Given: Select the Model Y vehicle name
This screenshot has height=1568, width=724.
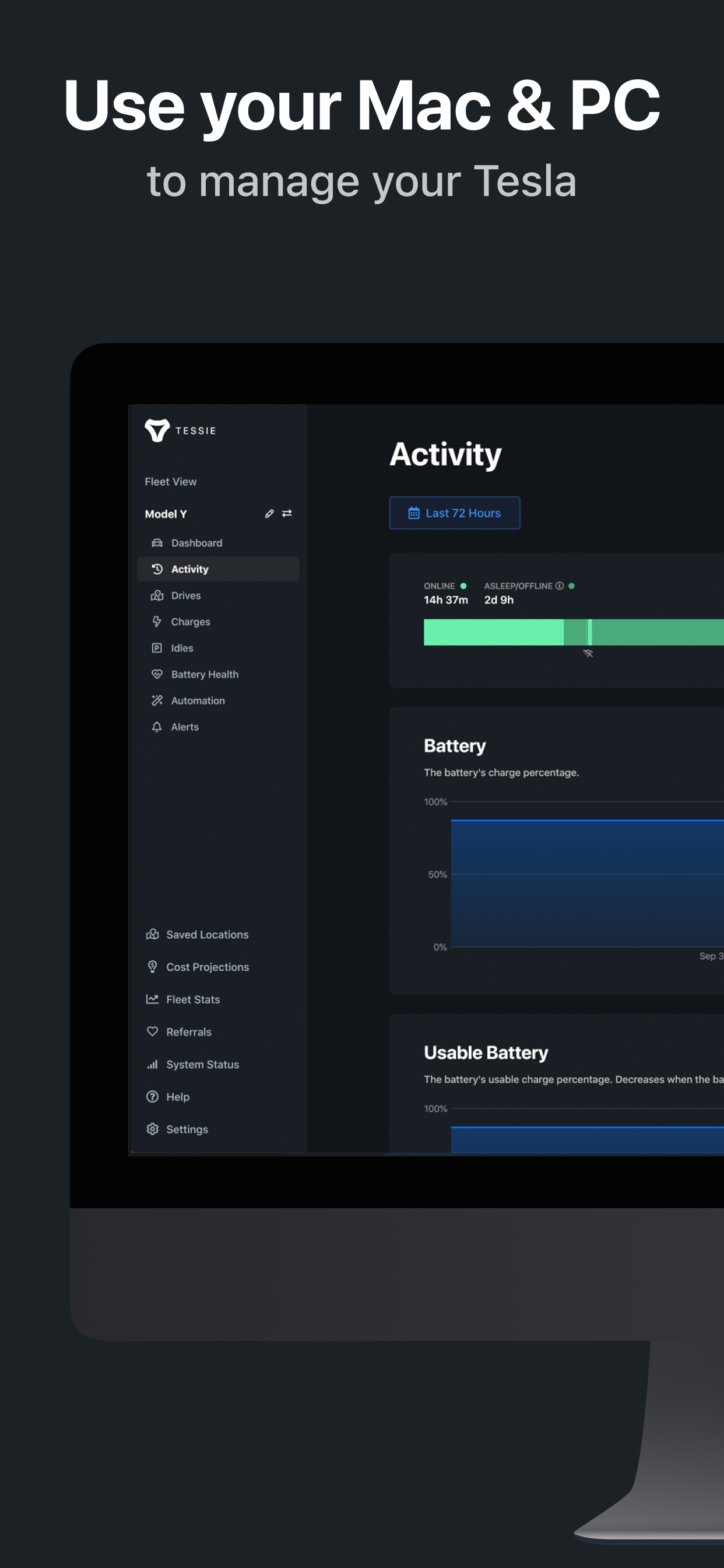Looking at the screenshot, I should point(166,514).
